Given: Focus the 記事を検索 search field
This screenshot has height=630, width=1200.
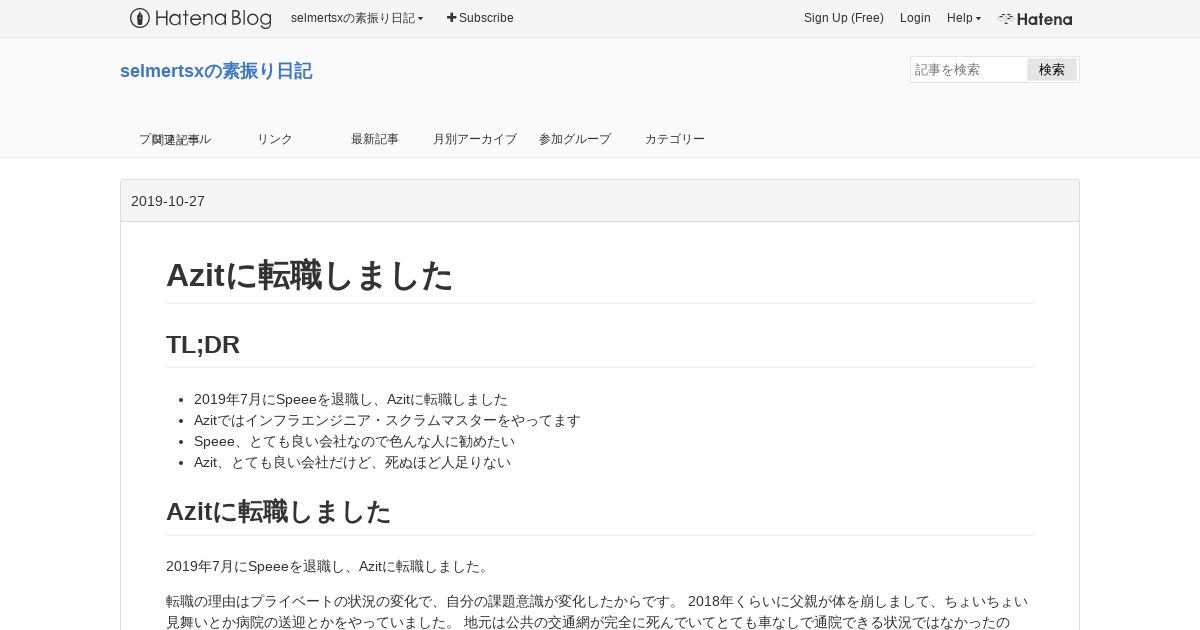Looking at the screenshot, I should (x=969, y=69).
